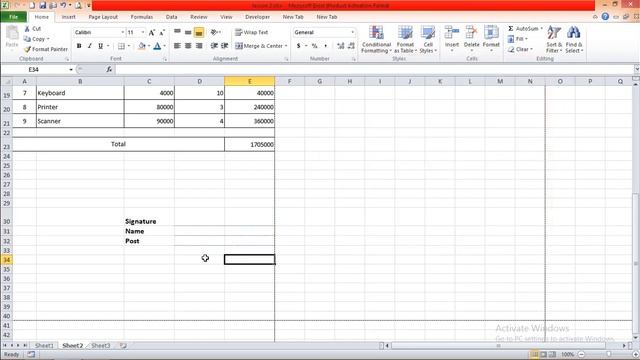Click the insert function fx icon
The image size is (640, 360).
109,69
